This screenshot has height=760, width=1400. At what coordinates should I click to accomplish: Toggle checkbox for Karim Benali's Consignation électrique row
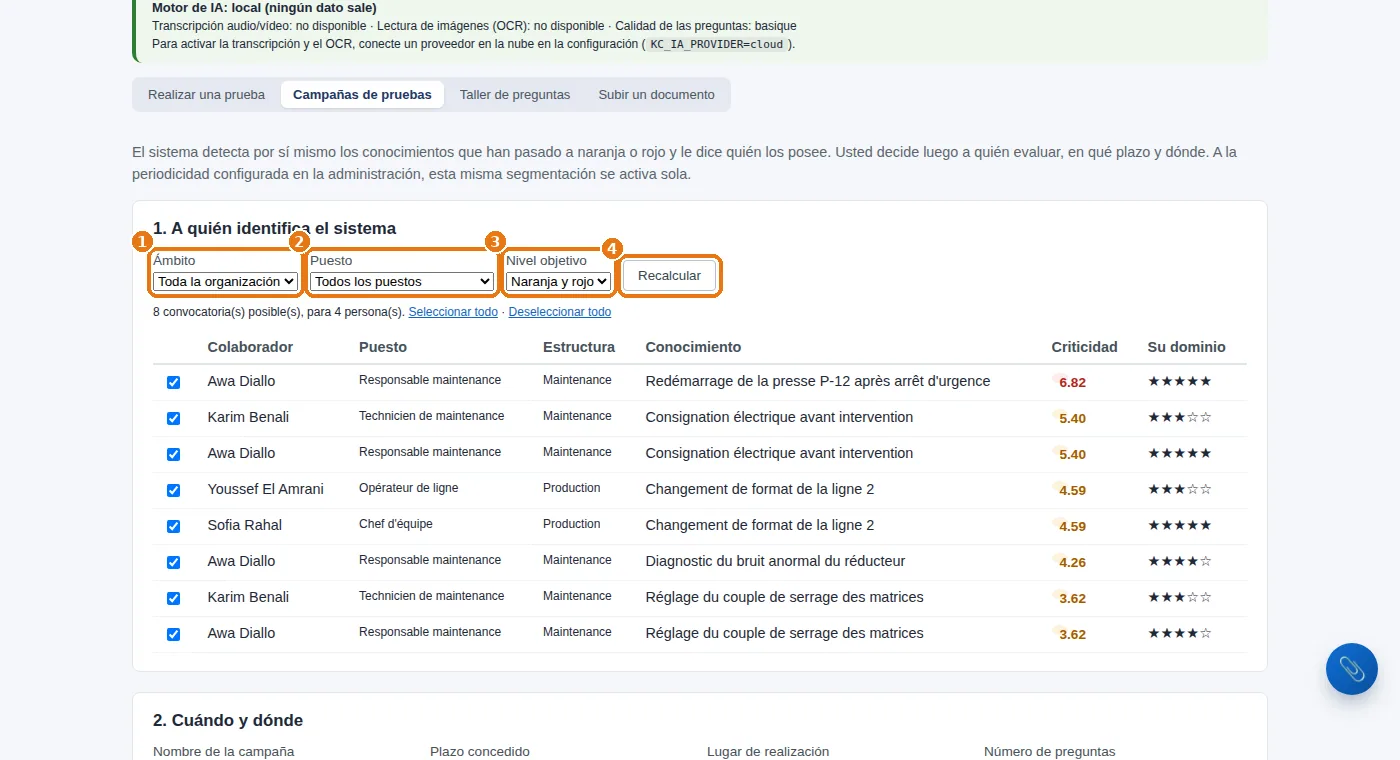(173, 418)
